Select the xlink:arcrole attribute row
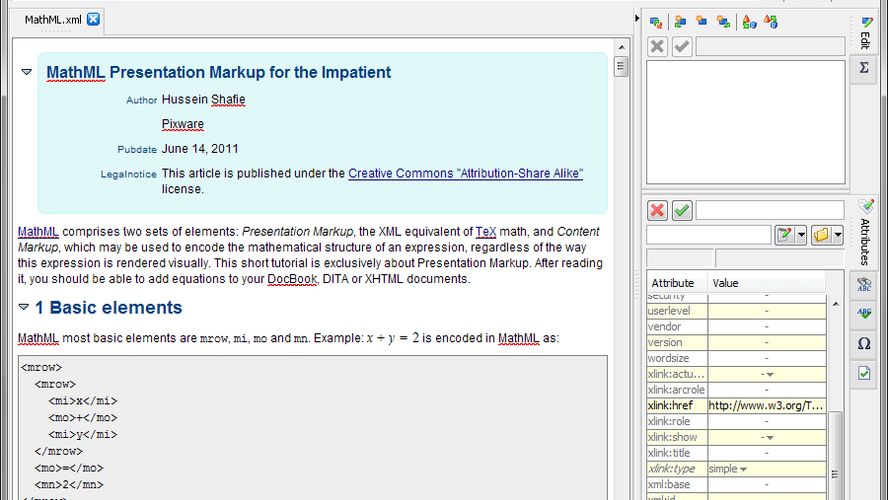 coord(736,390)
